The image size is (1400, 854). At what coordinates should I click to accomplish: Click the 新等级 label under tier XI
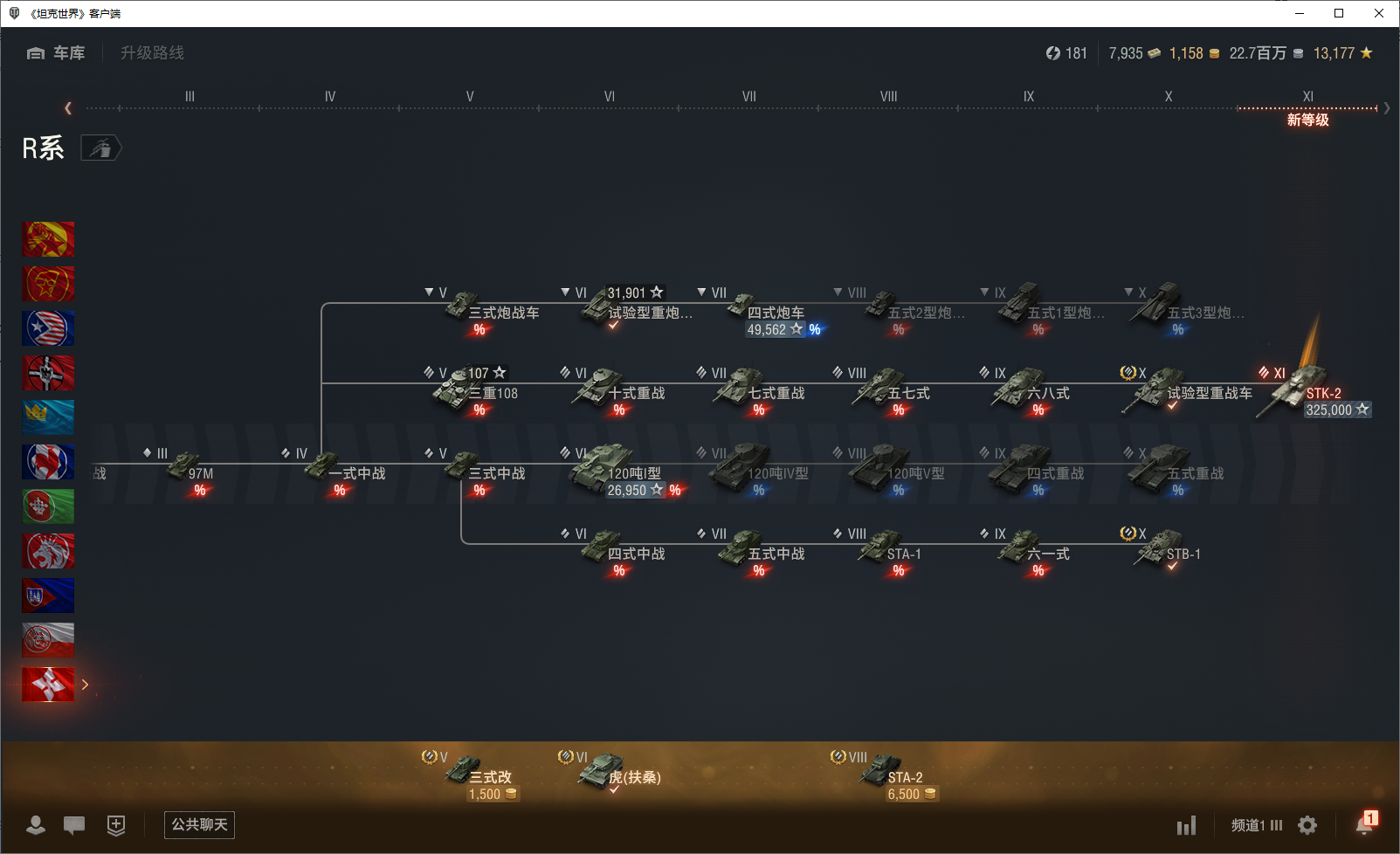pos(1307,120)
